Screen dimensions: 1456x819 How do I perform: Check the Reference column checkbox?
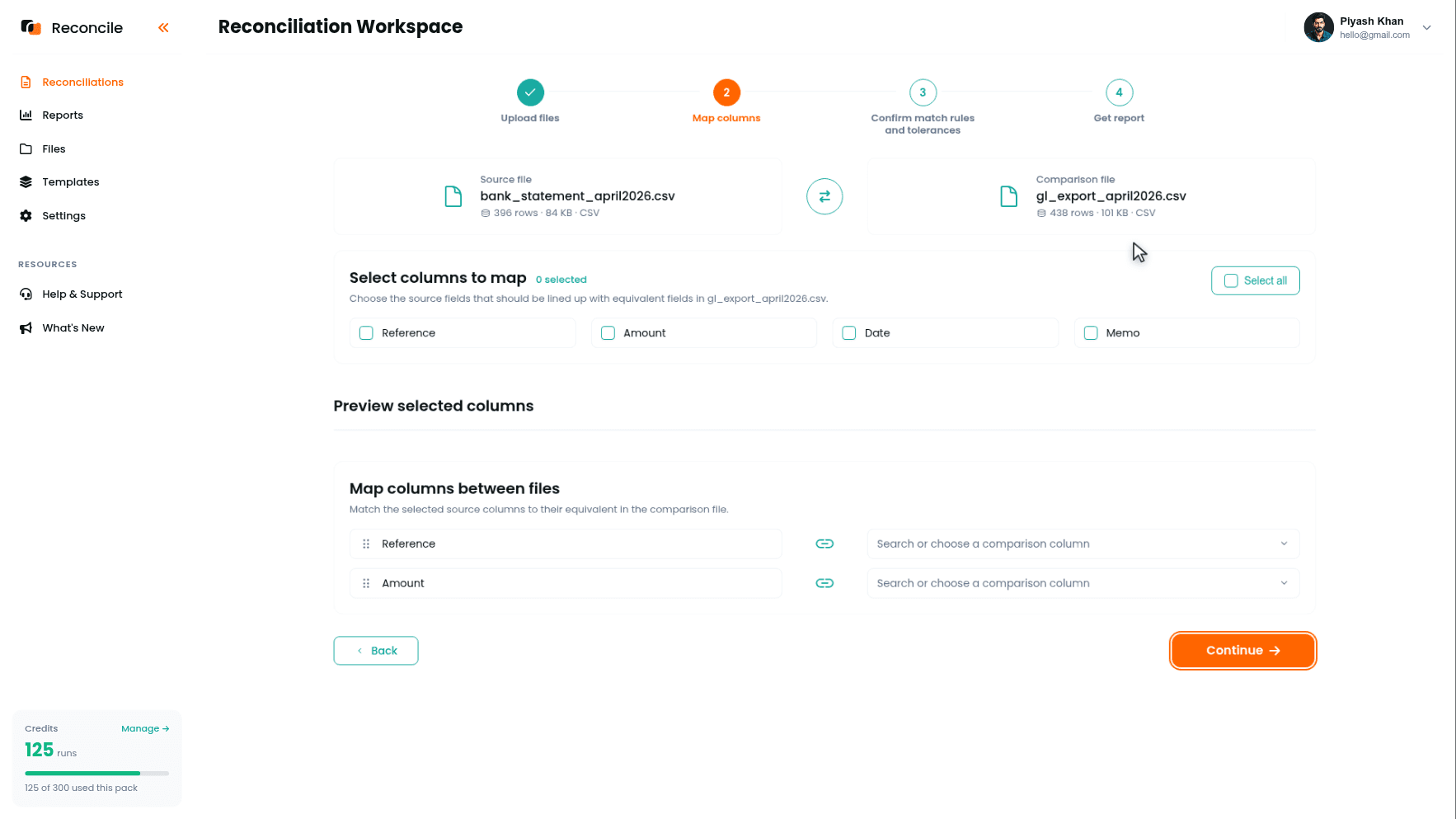click(x=367, y=333)
